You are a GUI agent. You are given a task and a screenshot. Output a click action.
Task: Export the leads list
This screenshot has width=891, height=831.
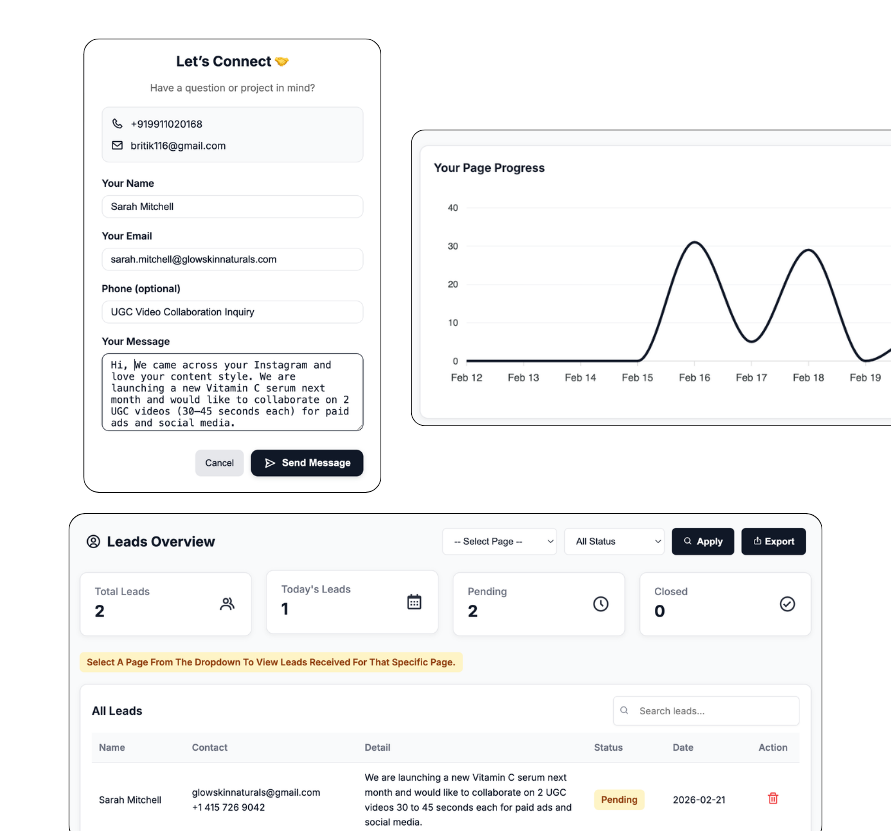(773, 541)
